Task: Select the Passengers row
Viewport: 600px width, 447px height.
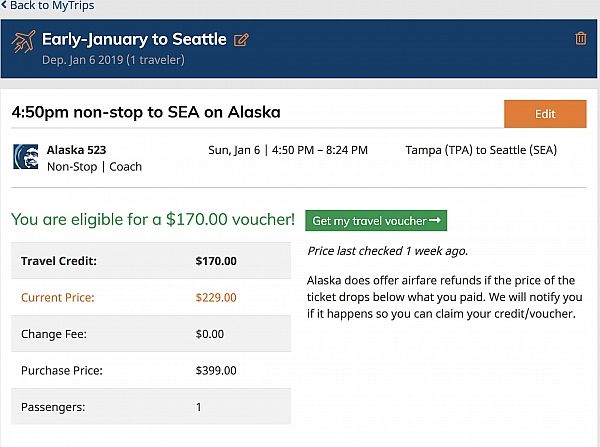Action: [150, 407]
